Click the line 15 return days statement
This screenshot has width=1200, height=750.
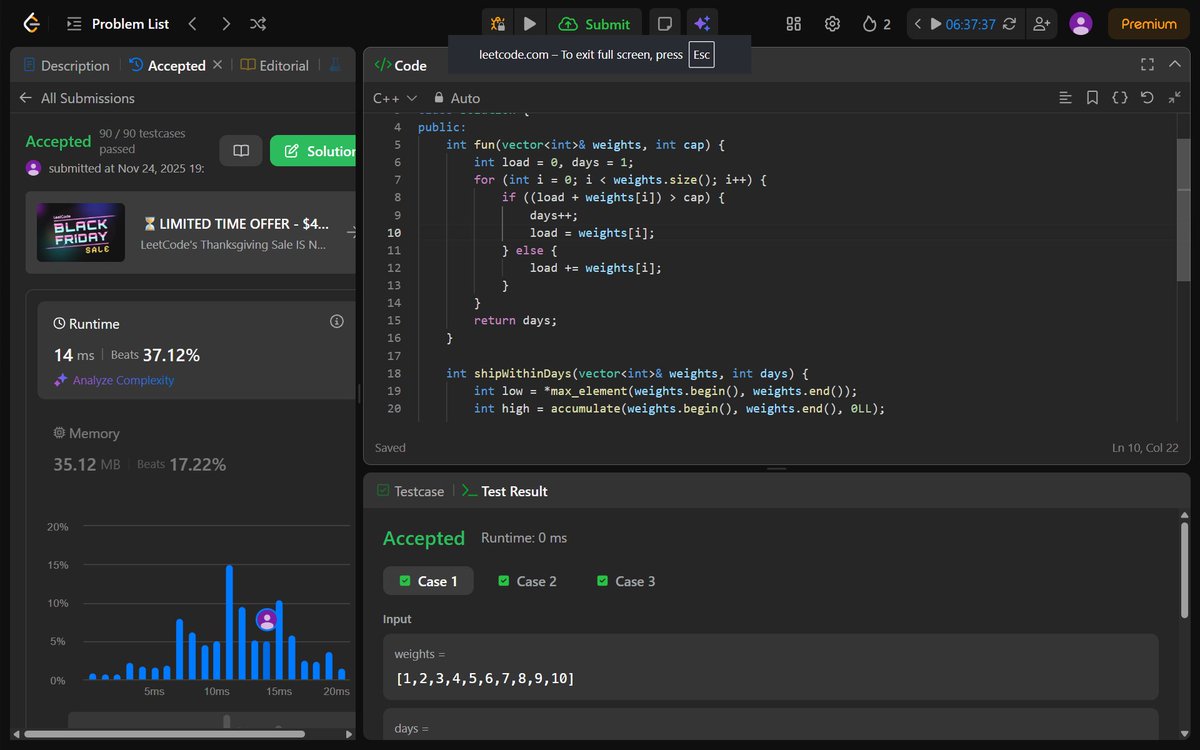click(x=515, y=320)
